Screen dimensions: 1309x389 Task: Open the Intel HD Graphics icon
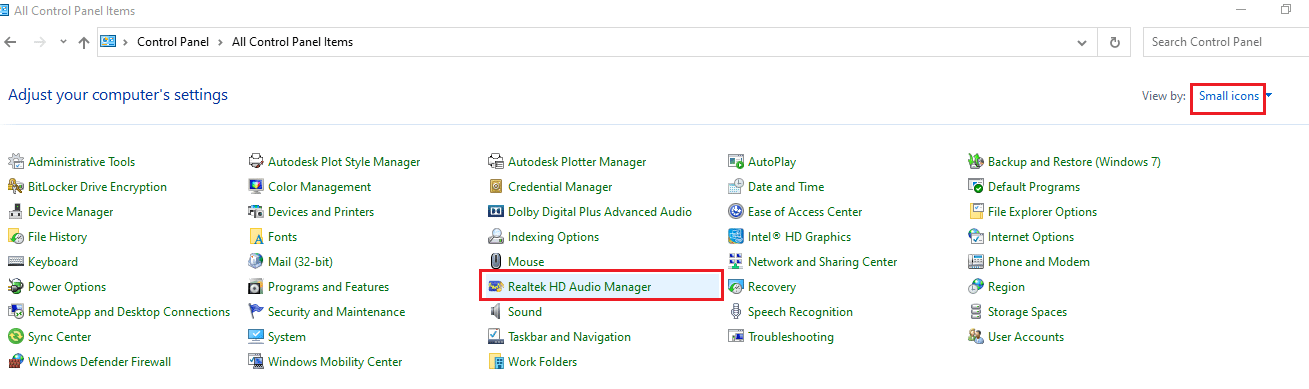736,237
